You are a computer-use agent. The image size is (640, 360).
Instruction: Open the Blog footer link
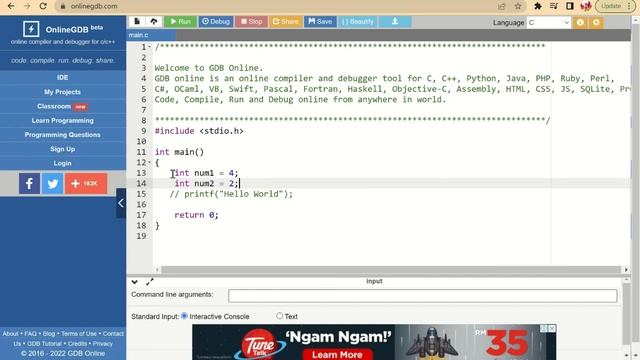click(49, 333)
